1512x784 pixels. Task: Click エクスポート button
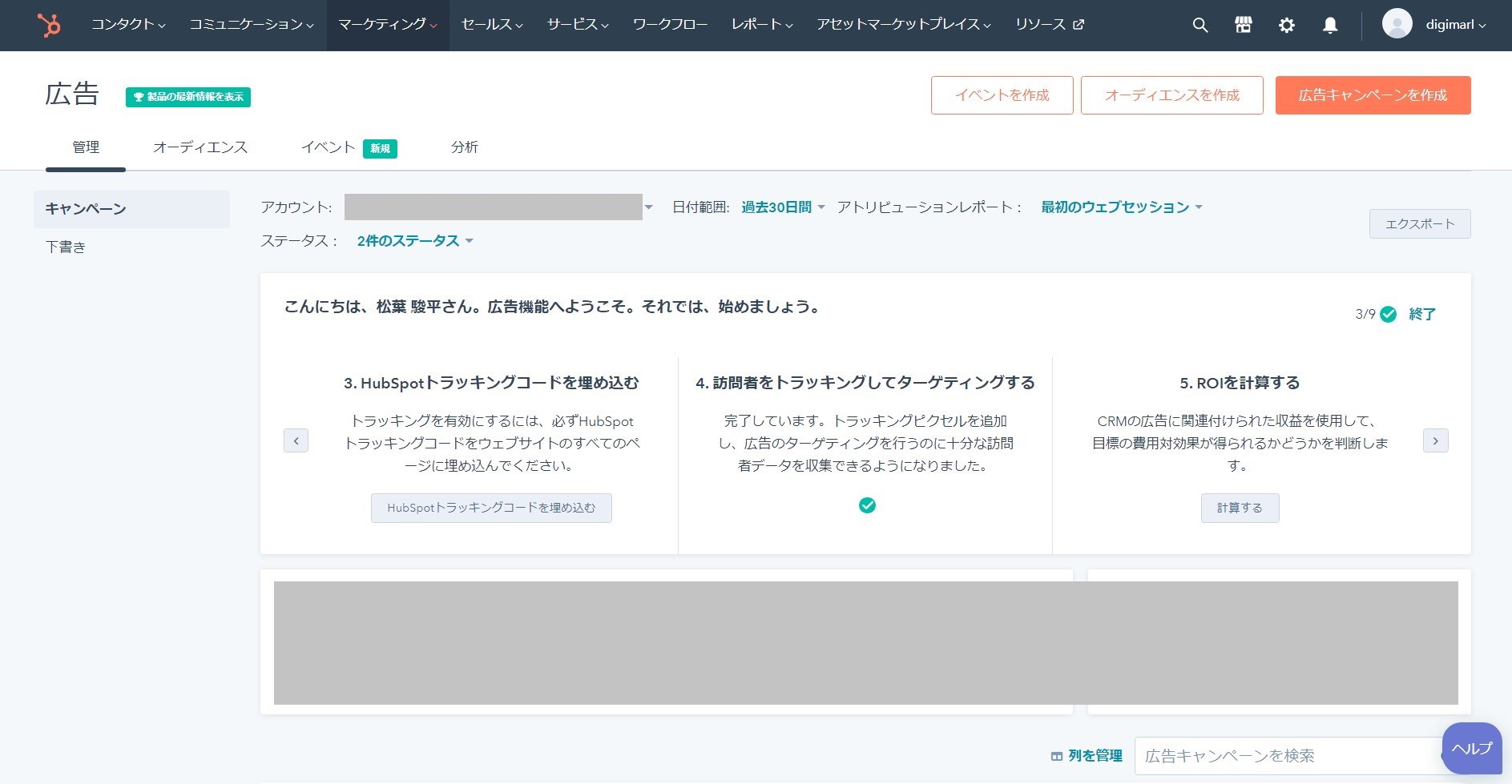tap(1420, 223)
